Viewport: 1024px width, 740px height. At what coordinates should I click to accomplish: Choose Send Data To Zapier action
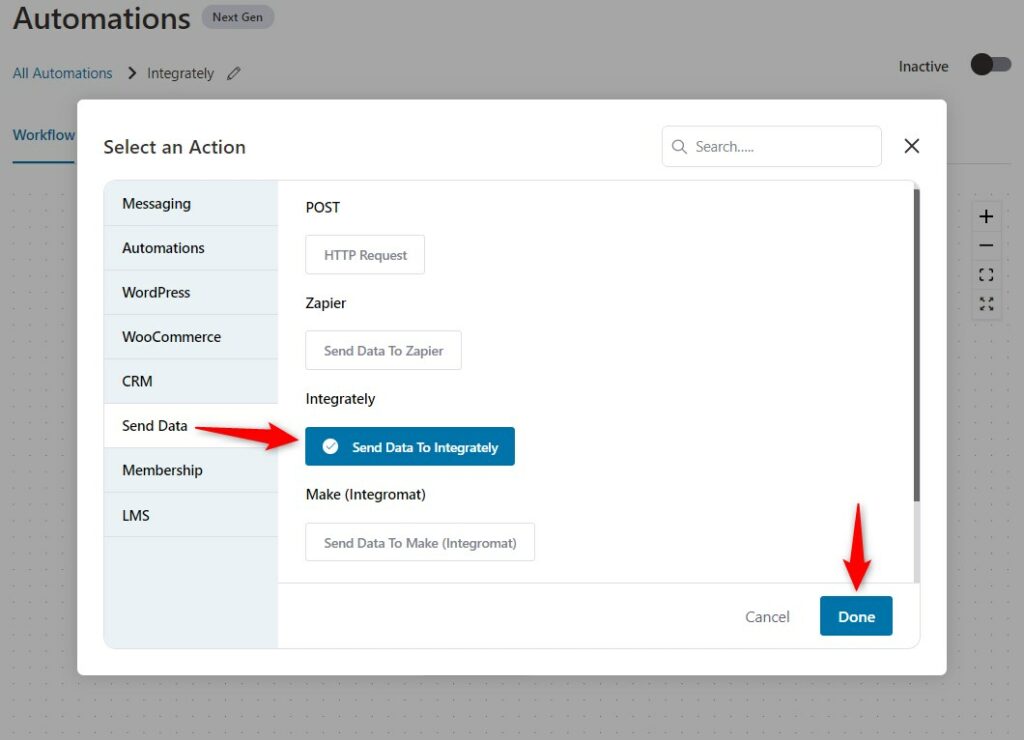[383, 351]
